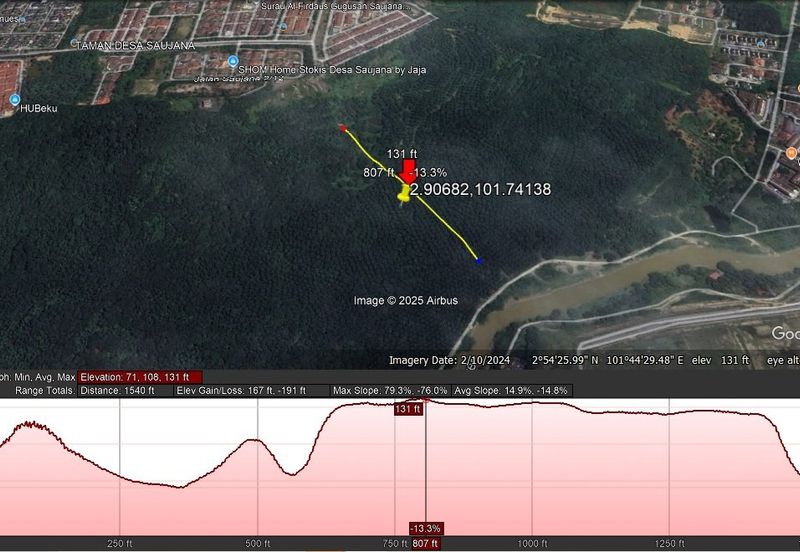Click the coordinates label 2.90682,101.74138
This screenshot has width=800, height=552.
tap(480, 189)
